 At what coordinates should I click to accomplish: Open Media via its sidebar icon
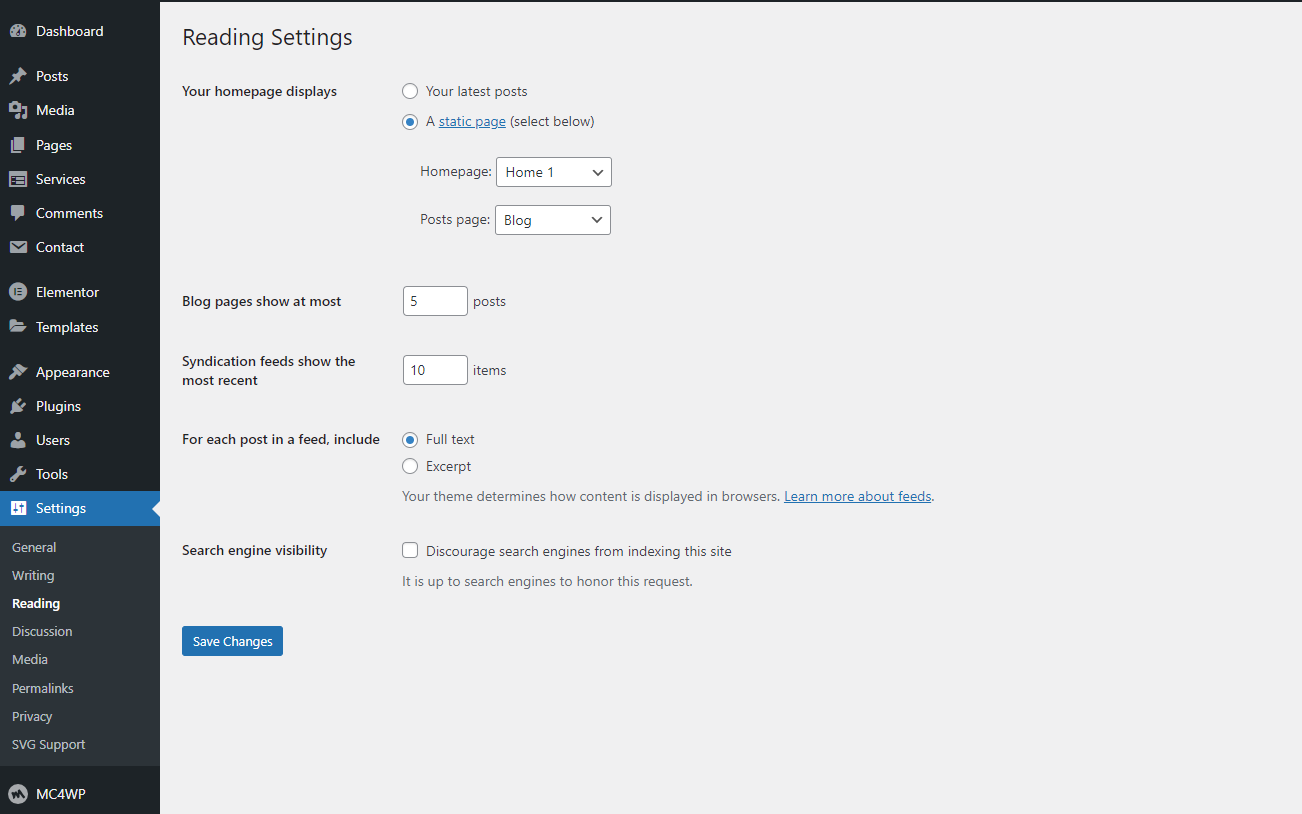(18, 110)
